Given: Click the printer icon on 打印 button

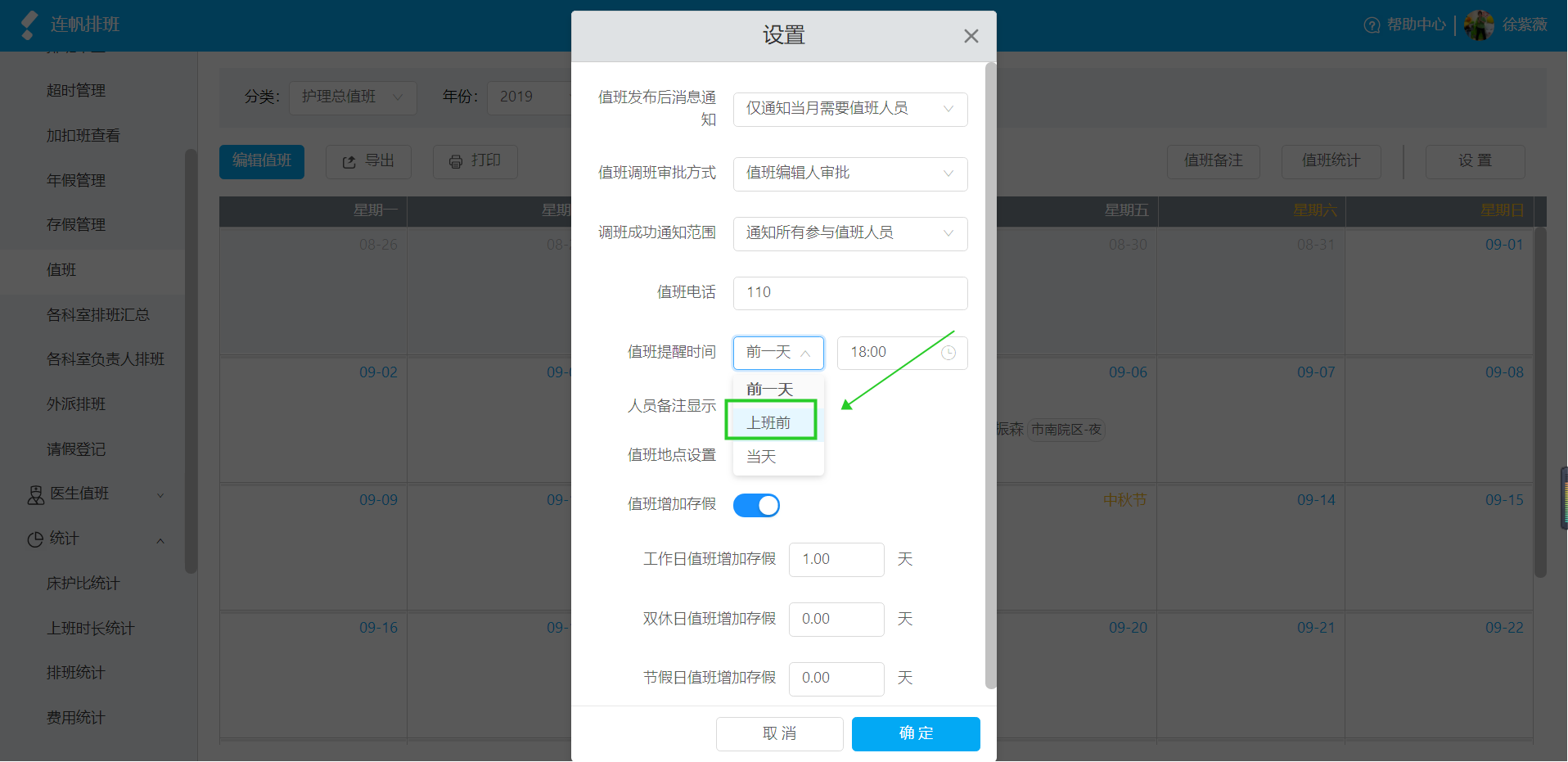Looking at the screenshot, I should click(x=456, y=162).
